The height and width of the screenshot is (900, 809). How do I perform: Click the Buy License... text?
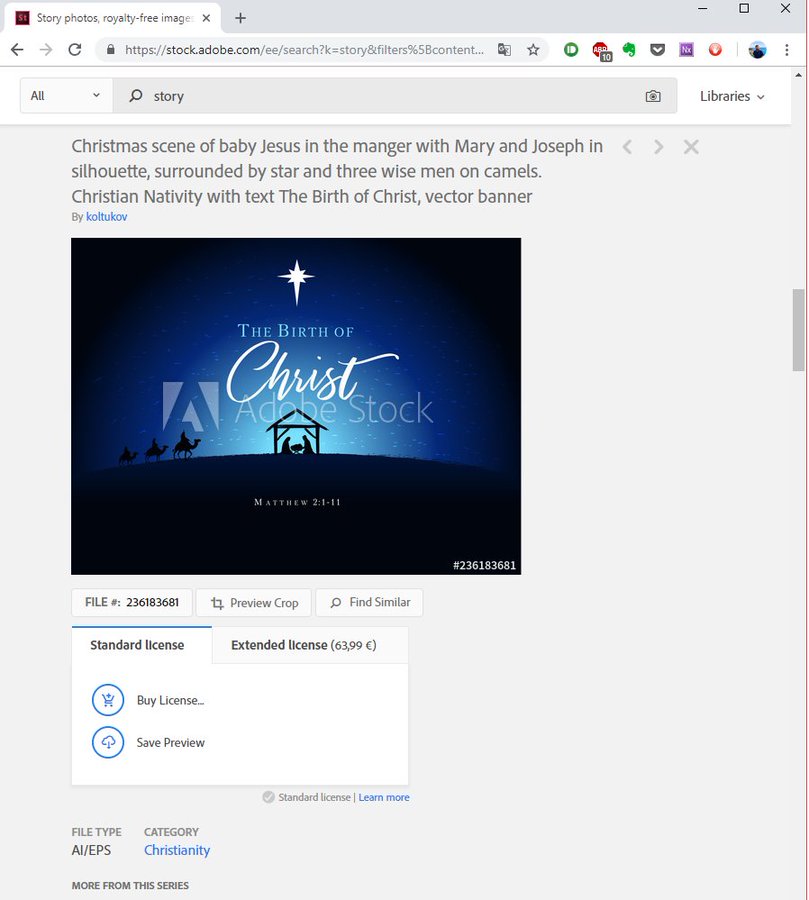pos(171,700)
